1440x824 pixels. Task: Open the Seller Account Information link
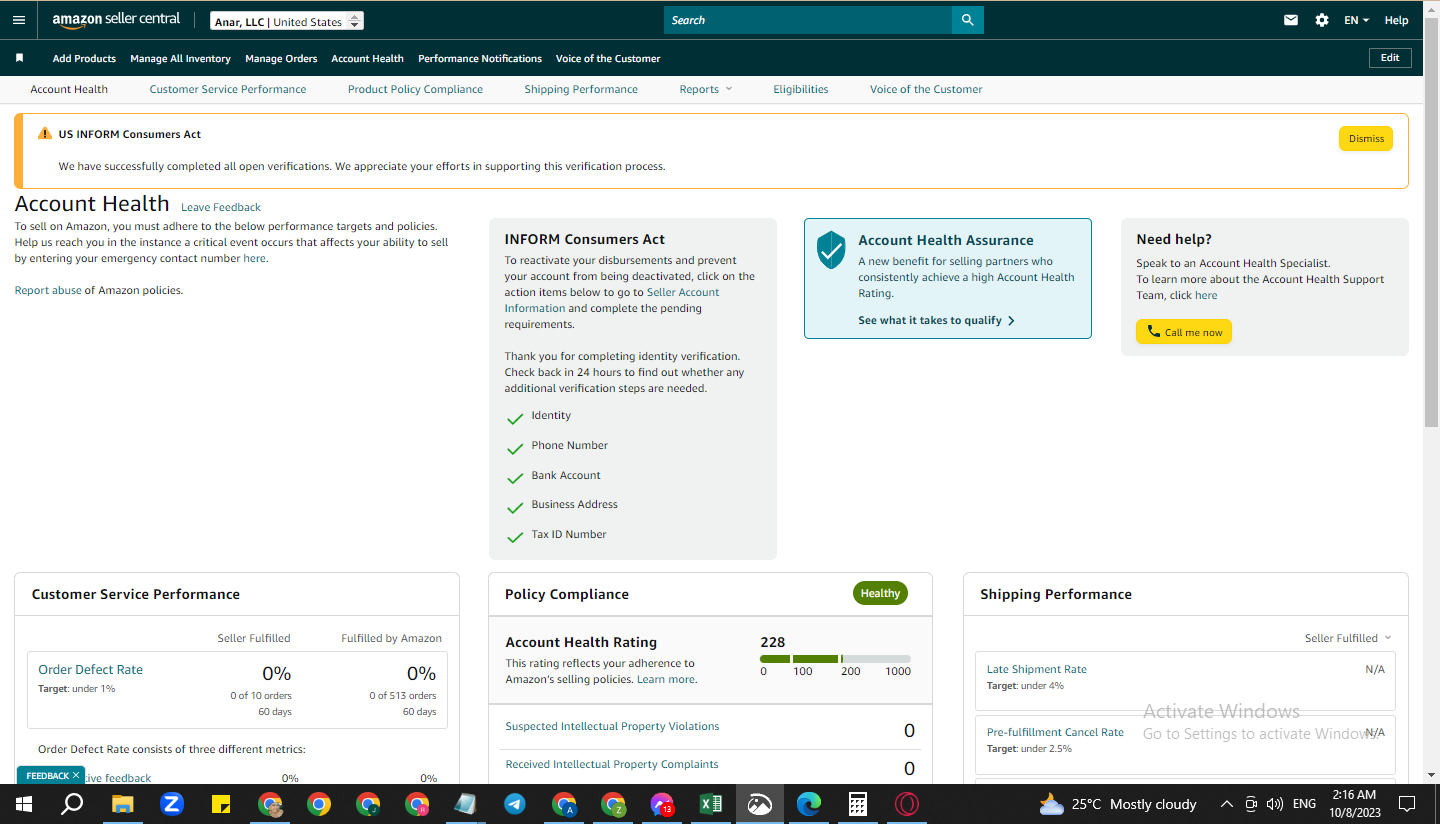pos(612,300)
